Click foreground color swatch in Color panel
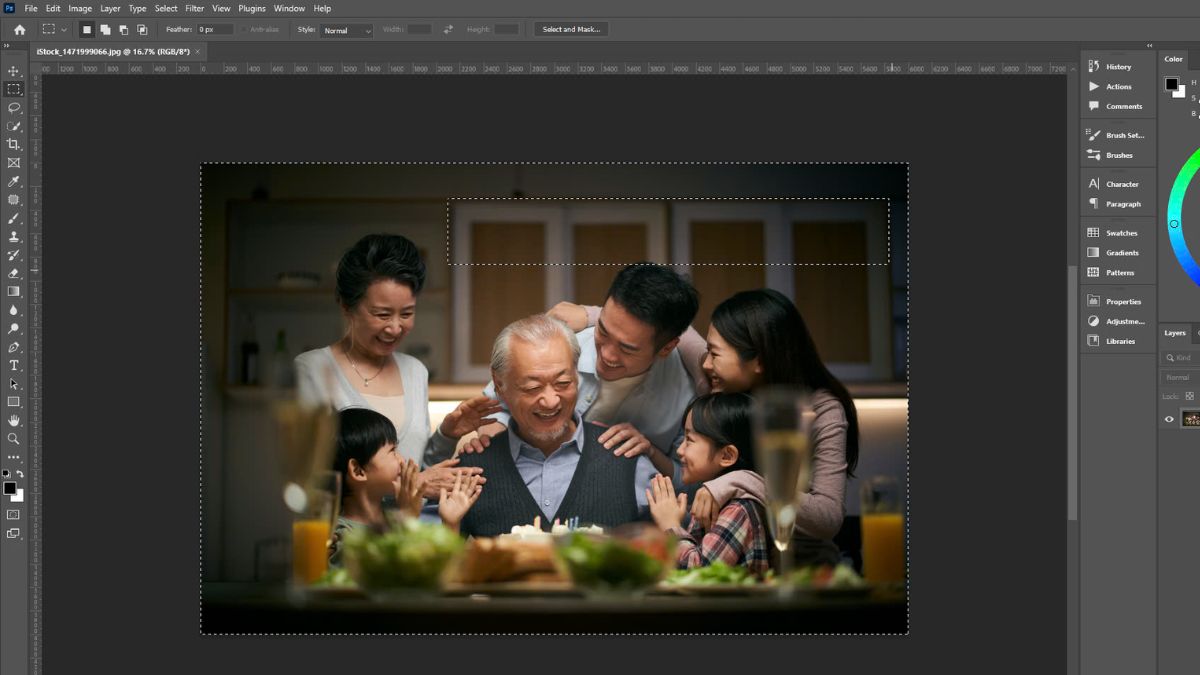Image resolution: width=1200 pixels, height=675 pixels. 1171,84
